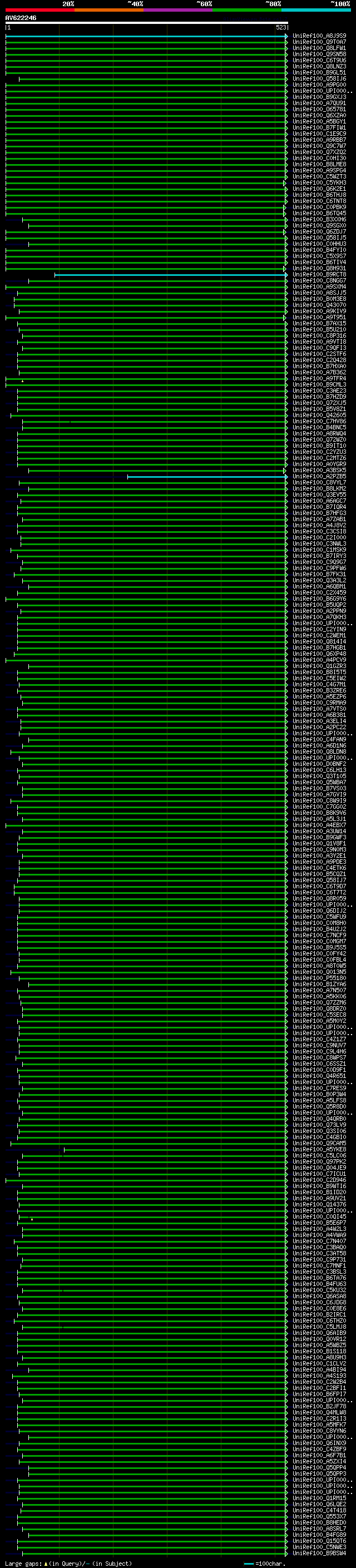Click hit UniRef100_C6T9U6
The image size is (356, 1568).
coord(319,61)
